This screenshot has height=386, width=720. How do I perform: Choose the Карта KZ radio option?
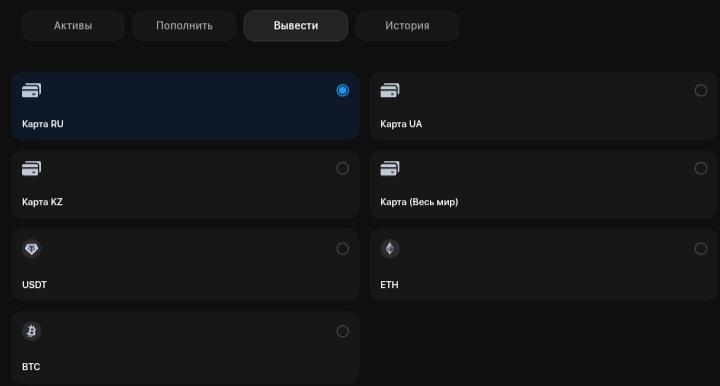pyautogui.click(x=343, y=168)
